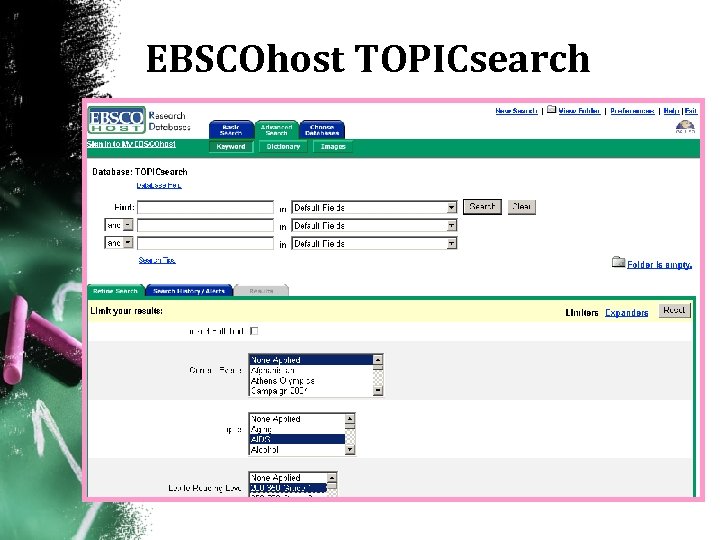This screenshot has height=540, width=720.
Task: Click into the Find input field
Action: click(x=205, y=208)
